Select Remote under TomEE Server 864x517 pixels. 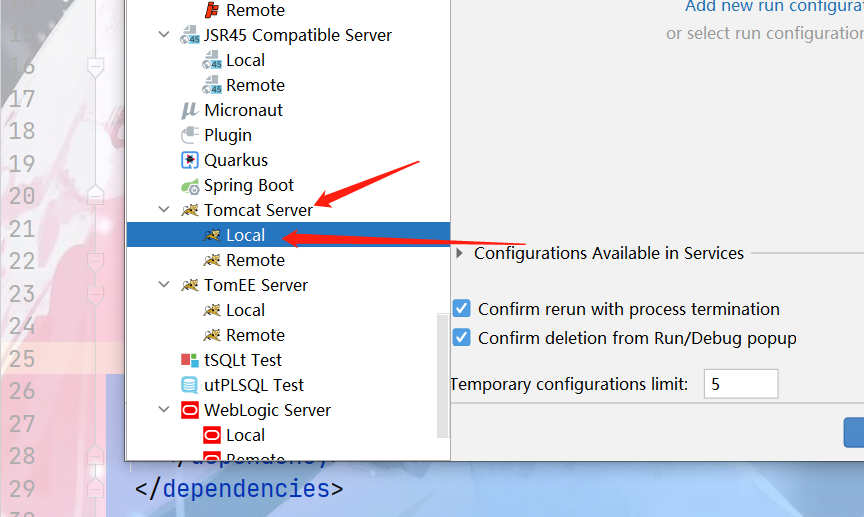point(255,335)
